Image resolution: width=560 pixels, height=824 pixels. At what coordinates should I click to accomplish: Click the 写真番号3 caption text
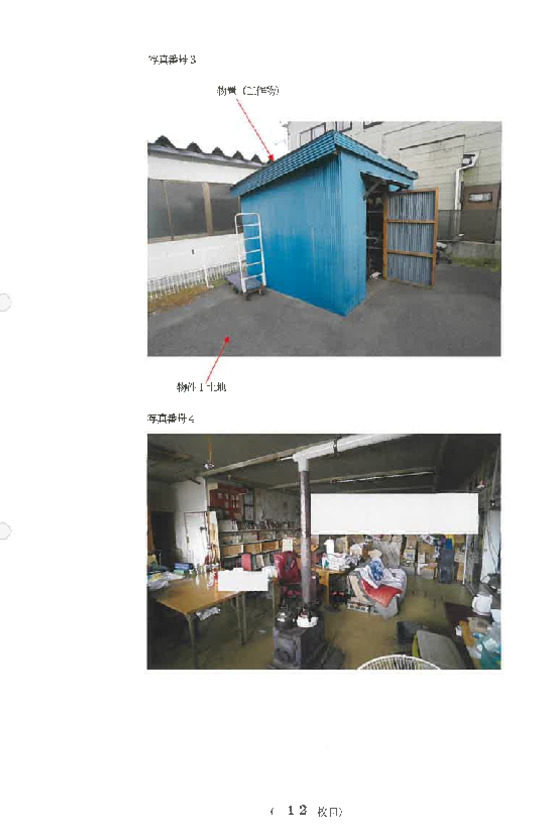pyautogui.click(x=172, y=59)
